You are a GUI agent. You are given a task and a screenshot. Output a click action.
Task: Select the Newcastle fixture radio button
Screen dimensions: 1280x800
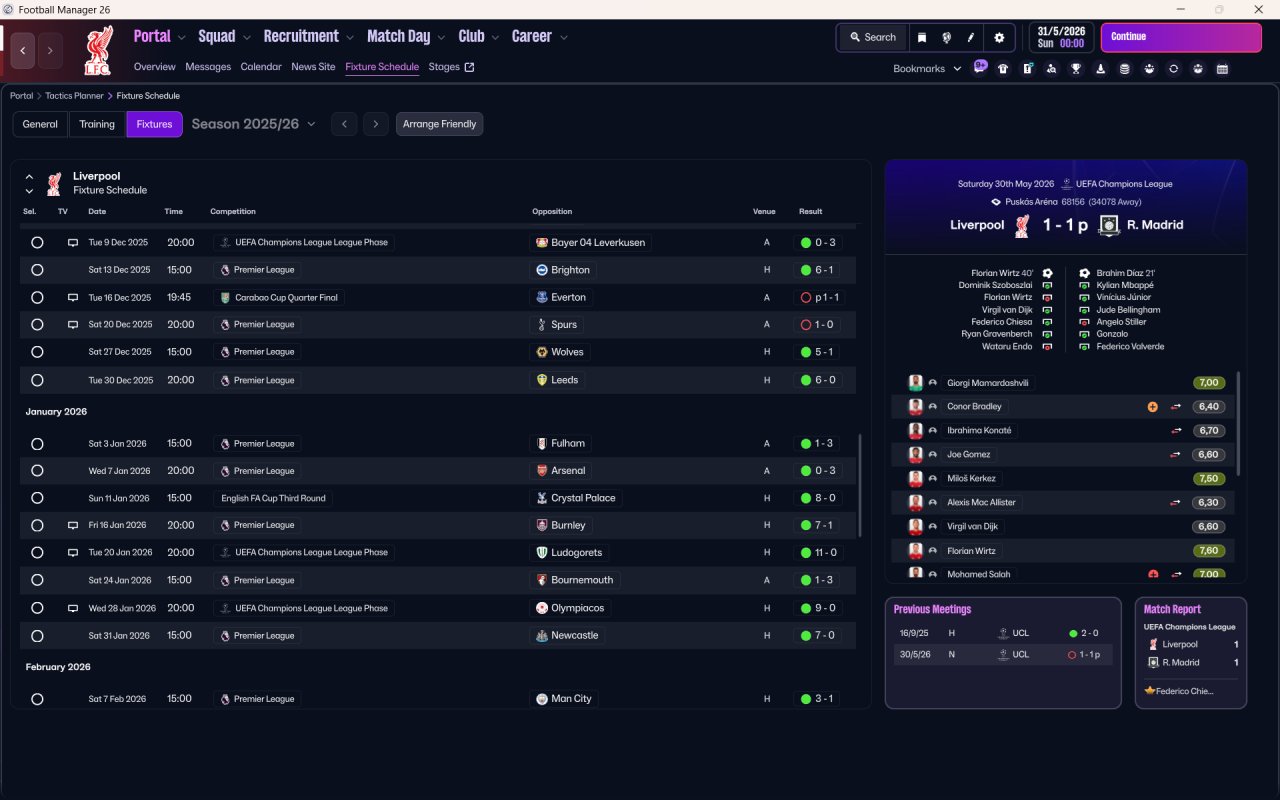37,636
